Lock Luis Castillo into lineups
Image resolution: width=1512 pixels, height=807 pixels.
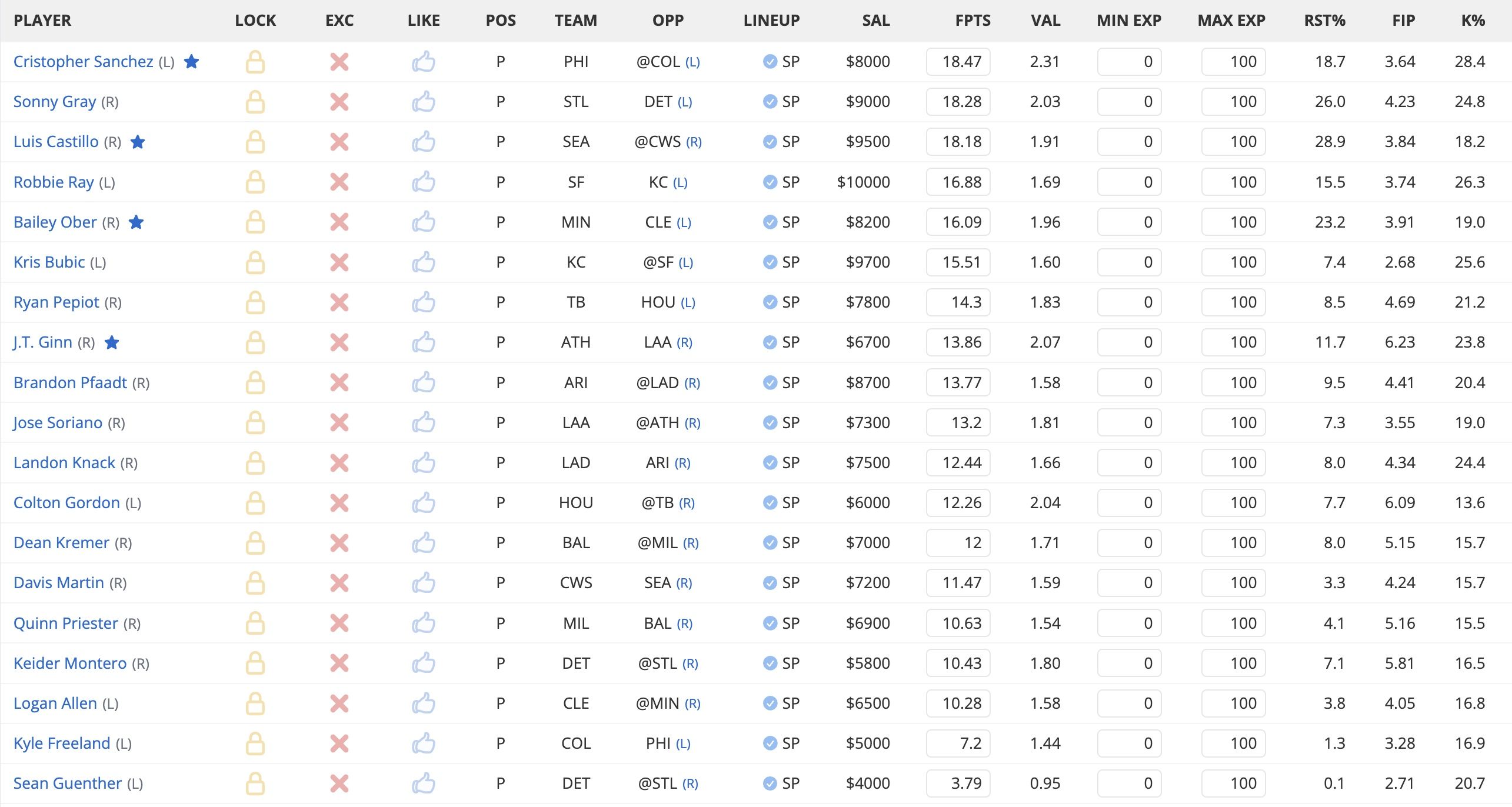(255, 142)
